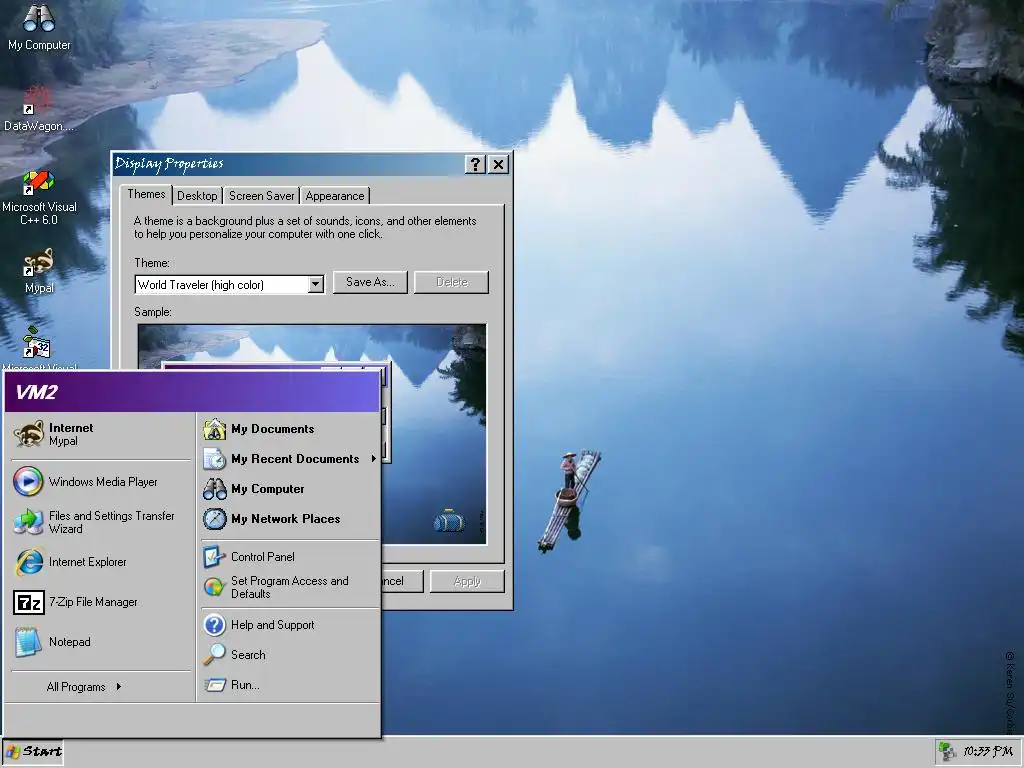Open My Computer desktop icon with binoculars
The width and height of the screenshot is (1024, 768).
point(39,27)
